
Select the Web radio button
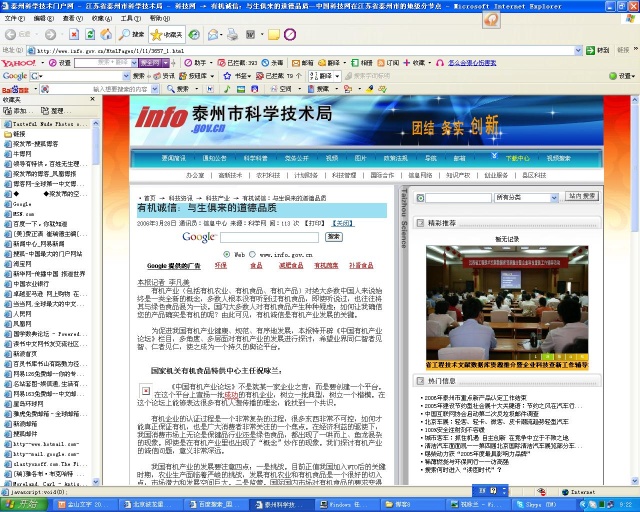coord(226,254)
